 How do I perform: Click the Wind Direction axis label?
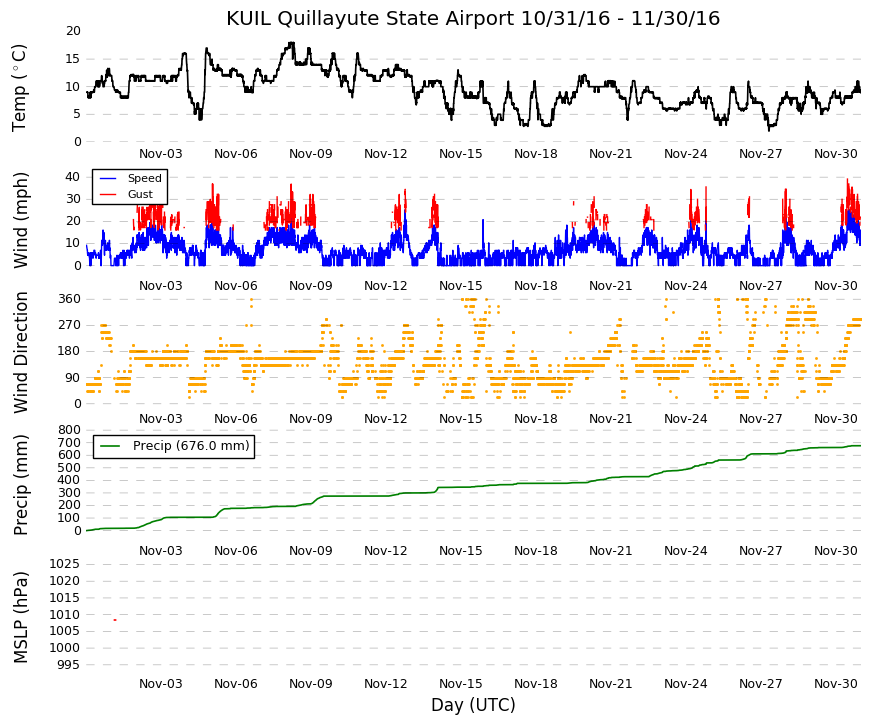pos(19,353)
